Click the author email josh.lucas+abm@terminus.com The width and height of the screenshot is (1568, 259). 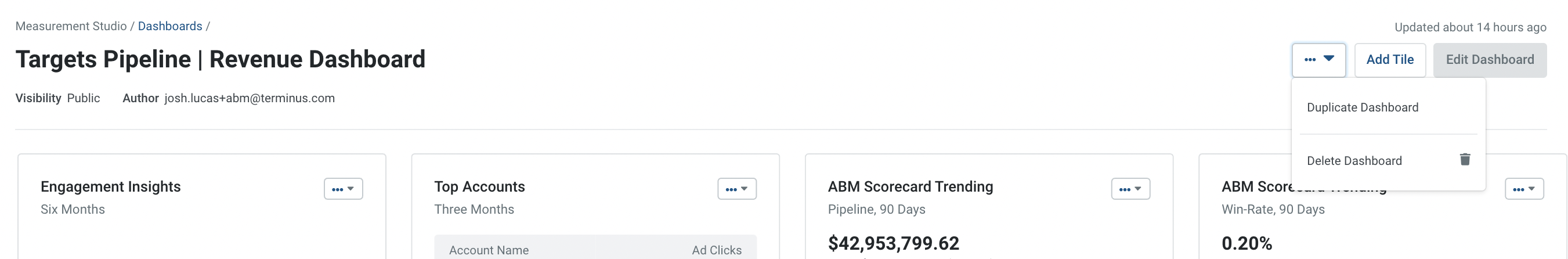coord(250,98)
